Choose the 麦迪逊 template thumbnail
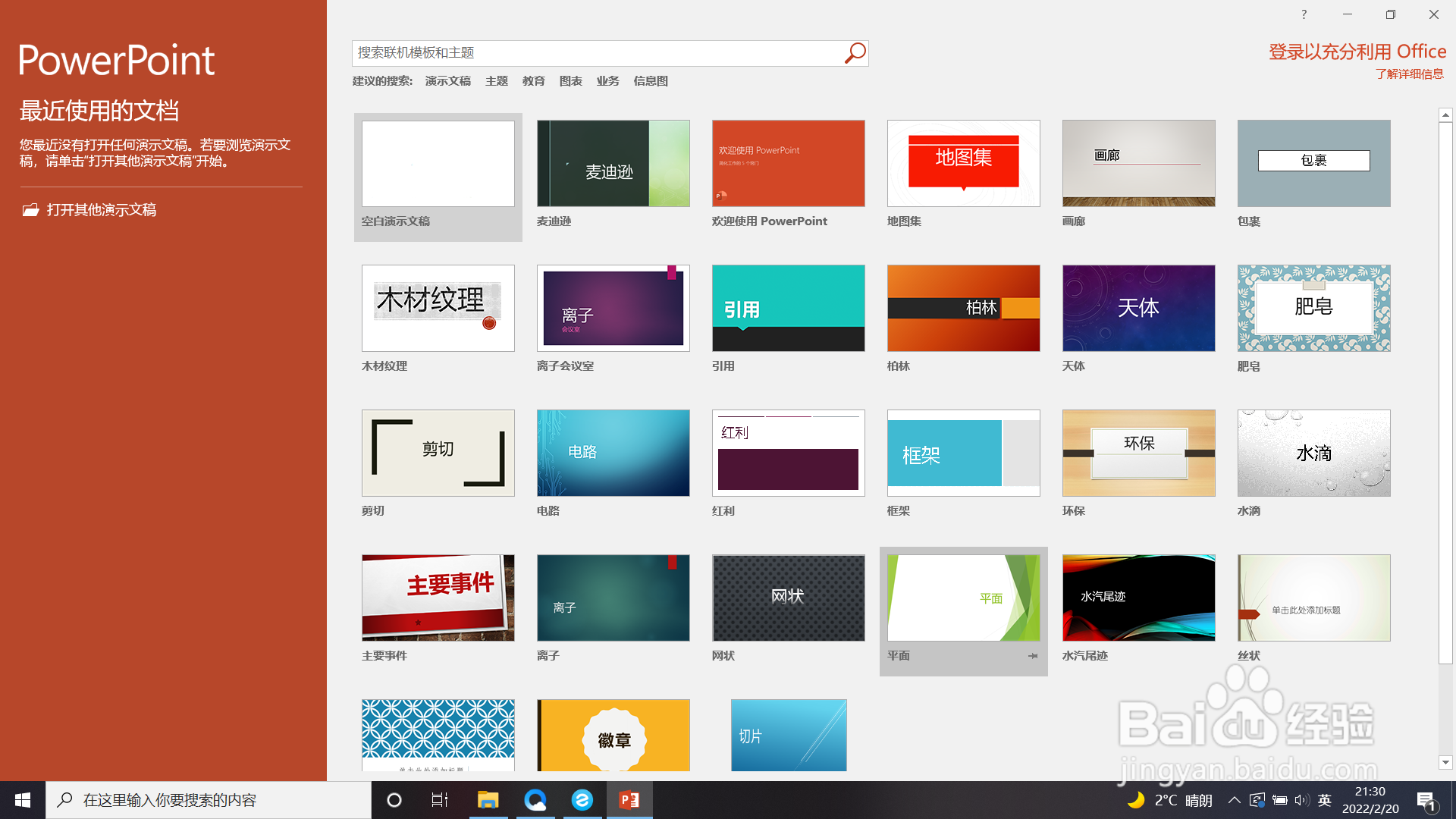This screenshot has width=1456, height=819. 613,164
